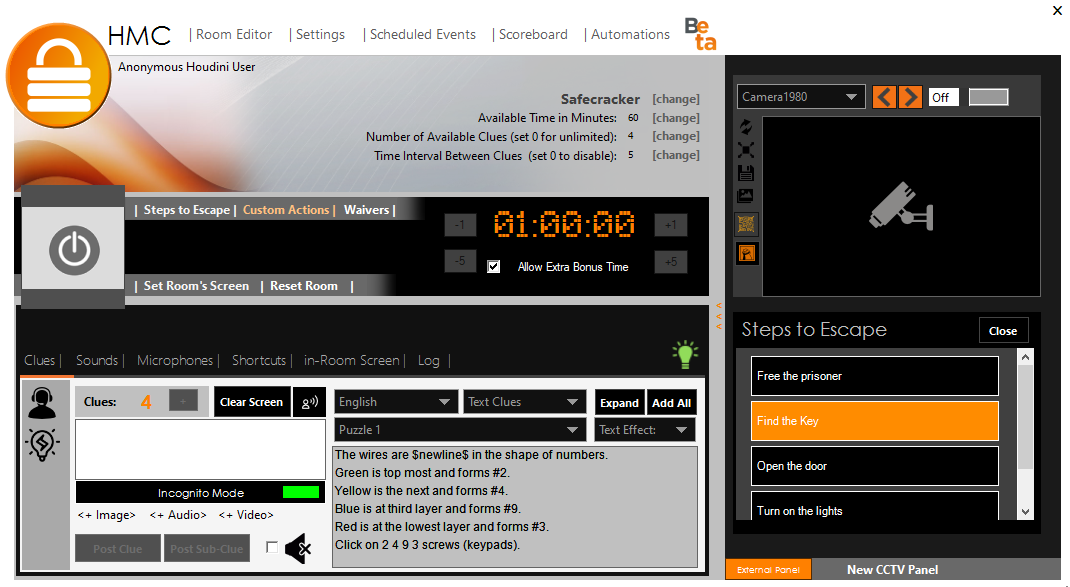Click the Clear Screen button
The image size is (1070, 587).
coord(252,402)
